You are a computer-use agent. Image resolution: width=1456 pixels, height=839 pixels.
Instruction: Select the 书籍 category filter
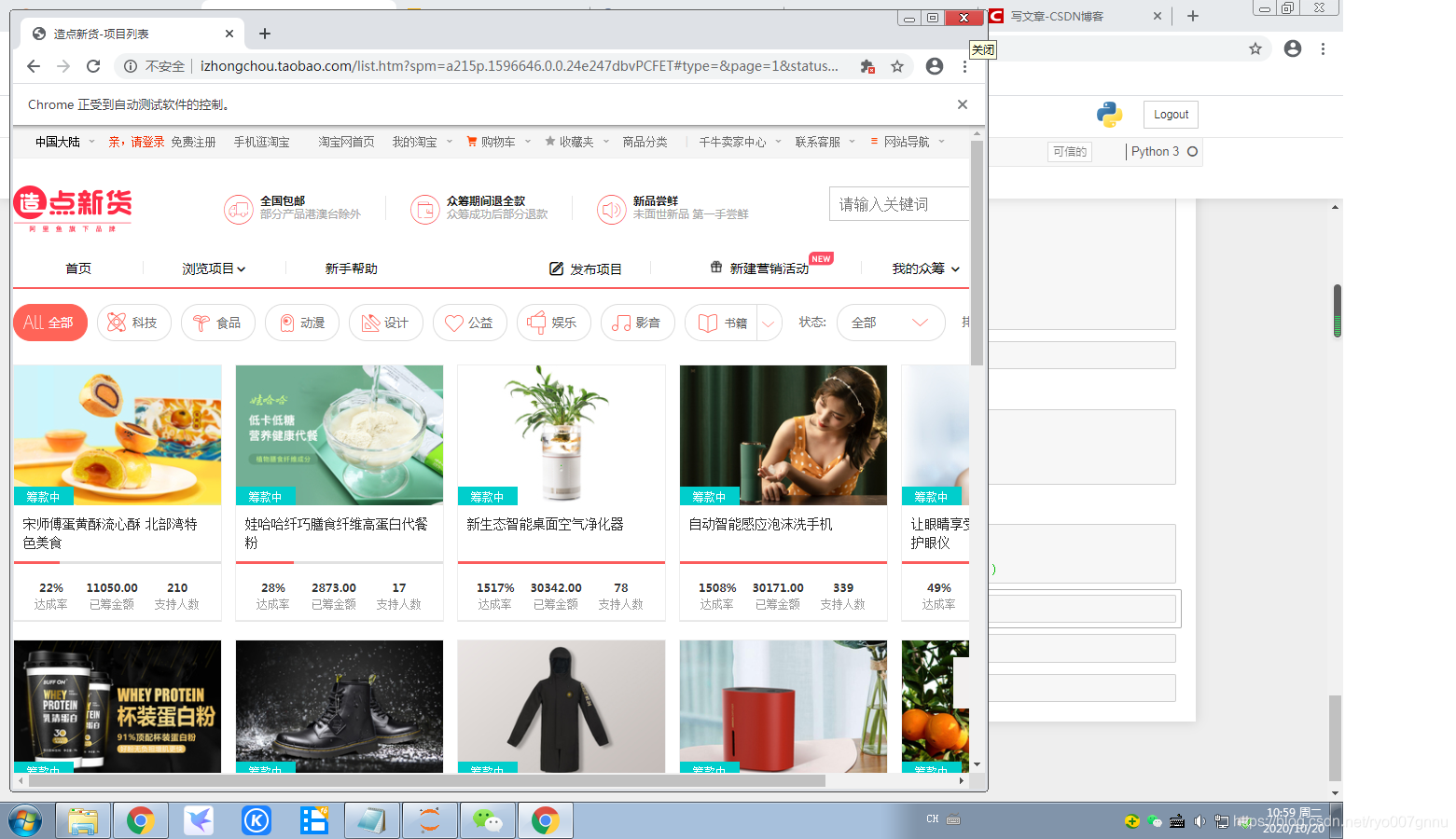[x=722, y=323]
